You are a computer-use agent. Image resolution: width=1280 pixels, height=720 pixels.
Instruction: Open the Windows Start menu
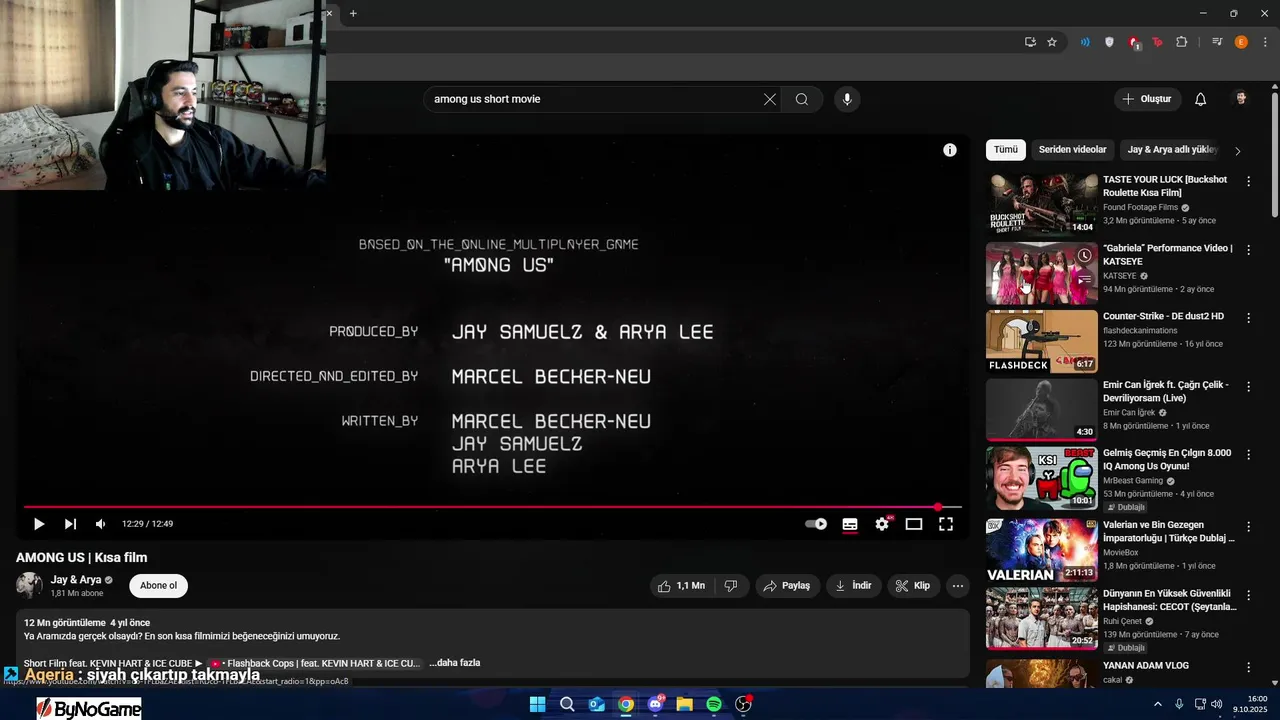click(537, 704)
